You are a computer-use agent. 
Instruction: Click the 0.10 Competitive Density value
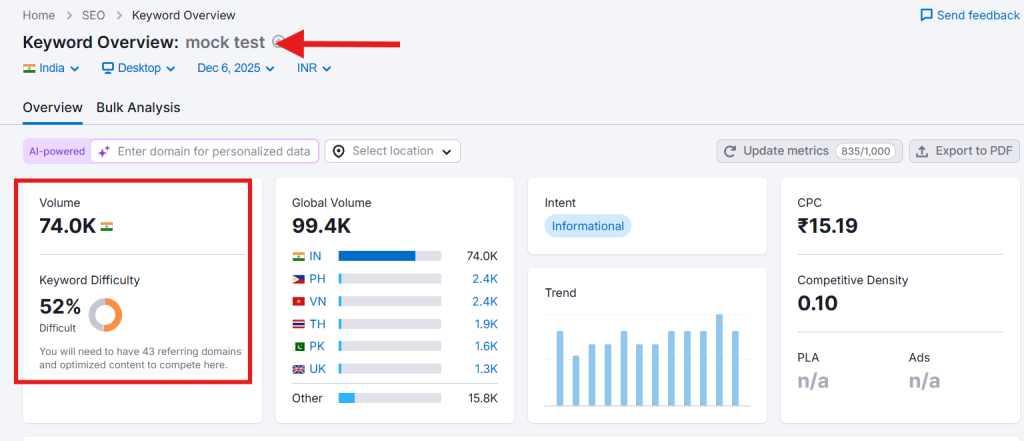(x=818, y=303)
